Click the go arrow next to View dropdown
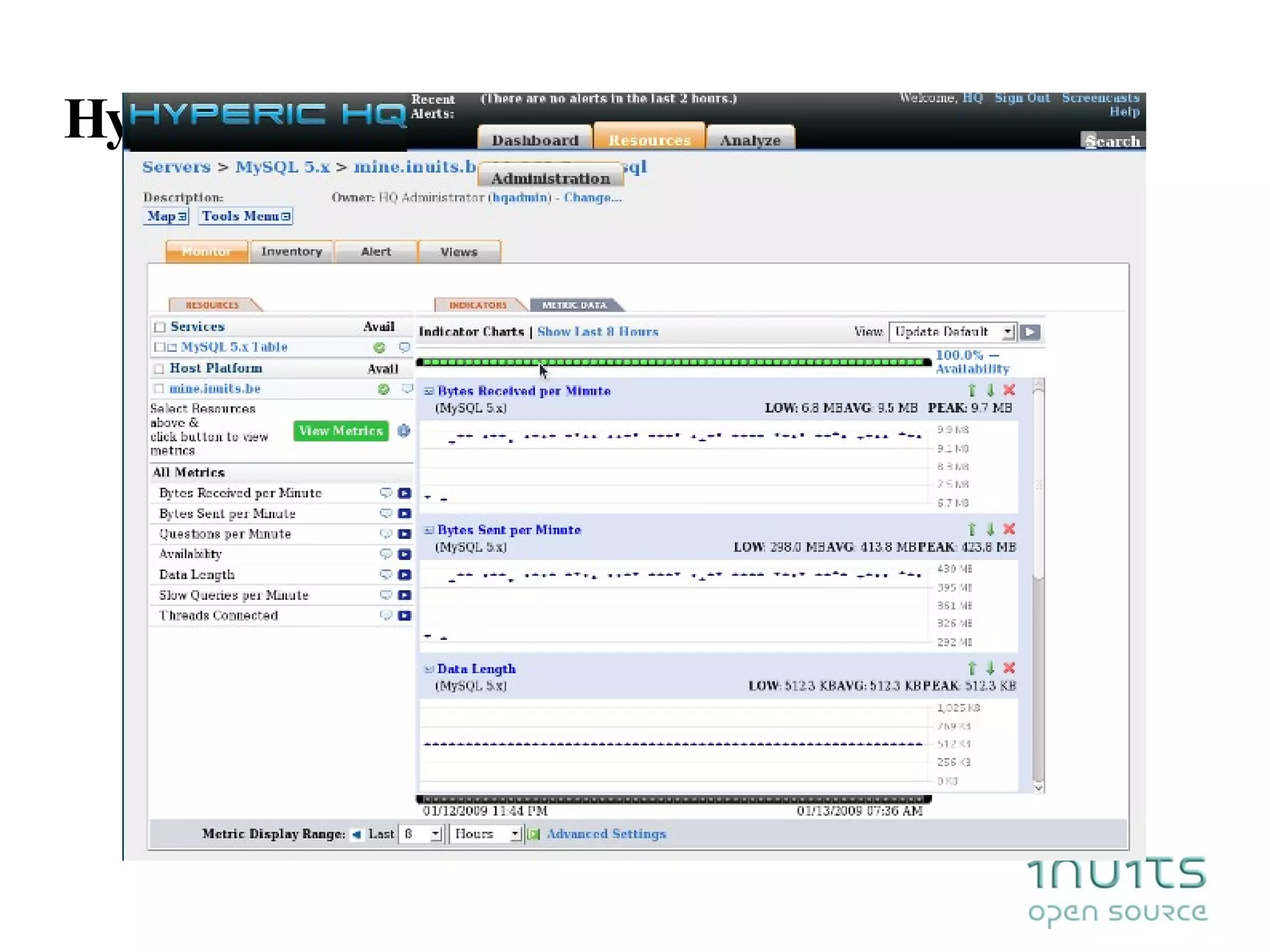Viewport: 1270px width, 952px height. pos(1030,332)
